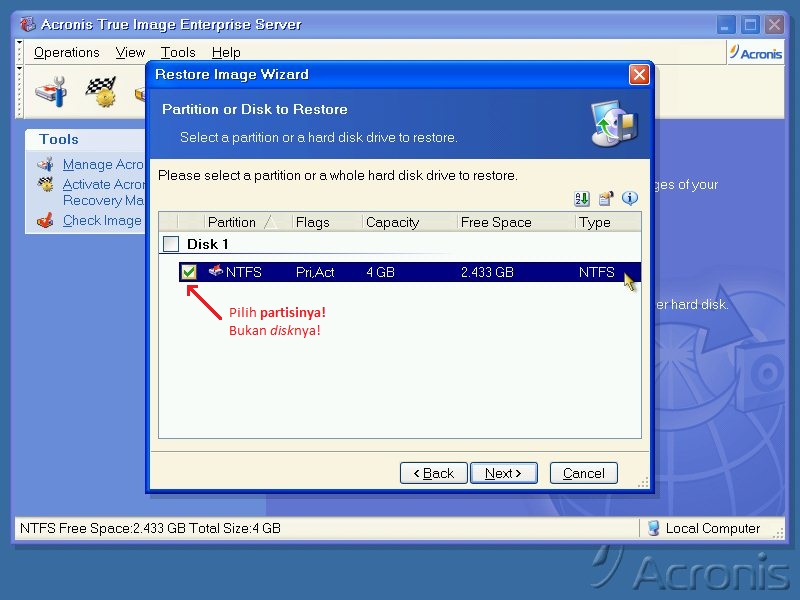This screenshot has height=600, width=800.
Task: Sort by Flags column header
Action: click(327, 222)
